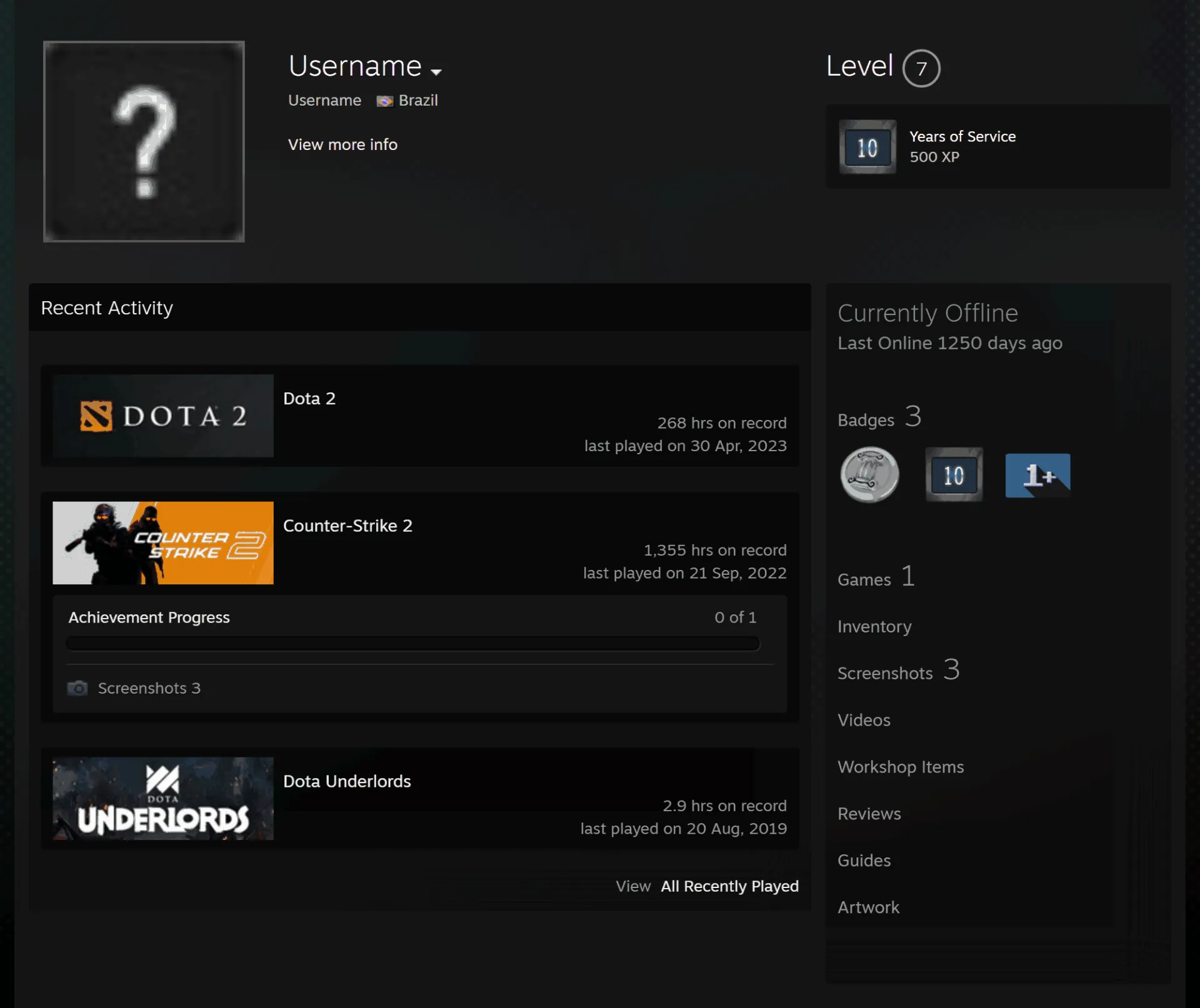This screenshot has height=1008, width=1200.
Task: Open the Games 1 link
Action: click(x=876, y=577)
